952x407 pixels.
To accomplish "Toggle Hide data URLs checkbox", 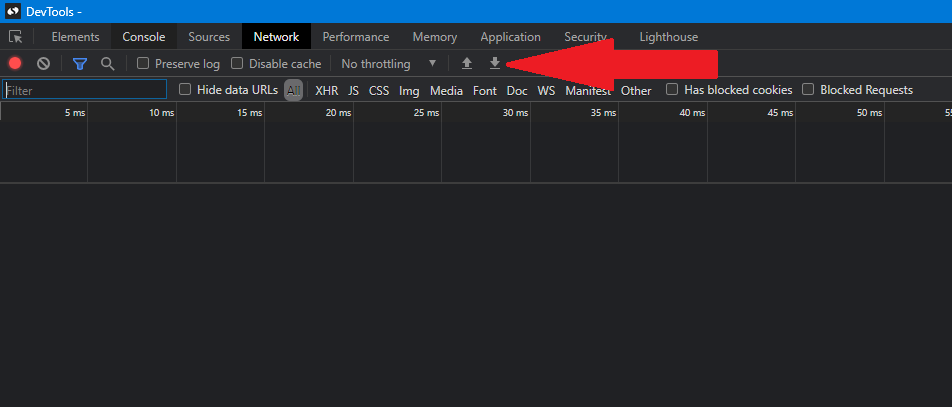I will (185, 90).
